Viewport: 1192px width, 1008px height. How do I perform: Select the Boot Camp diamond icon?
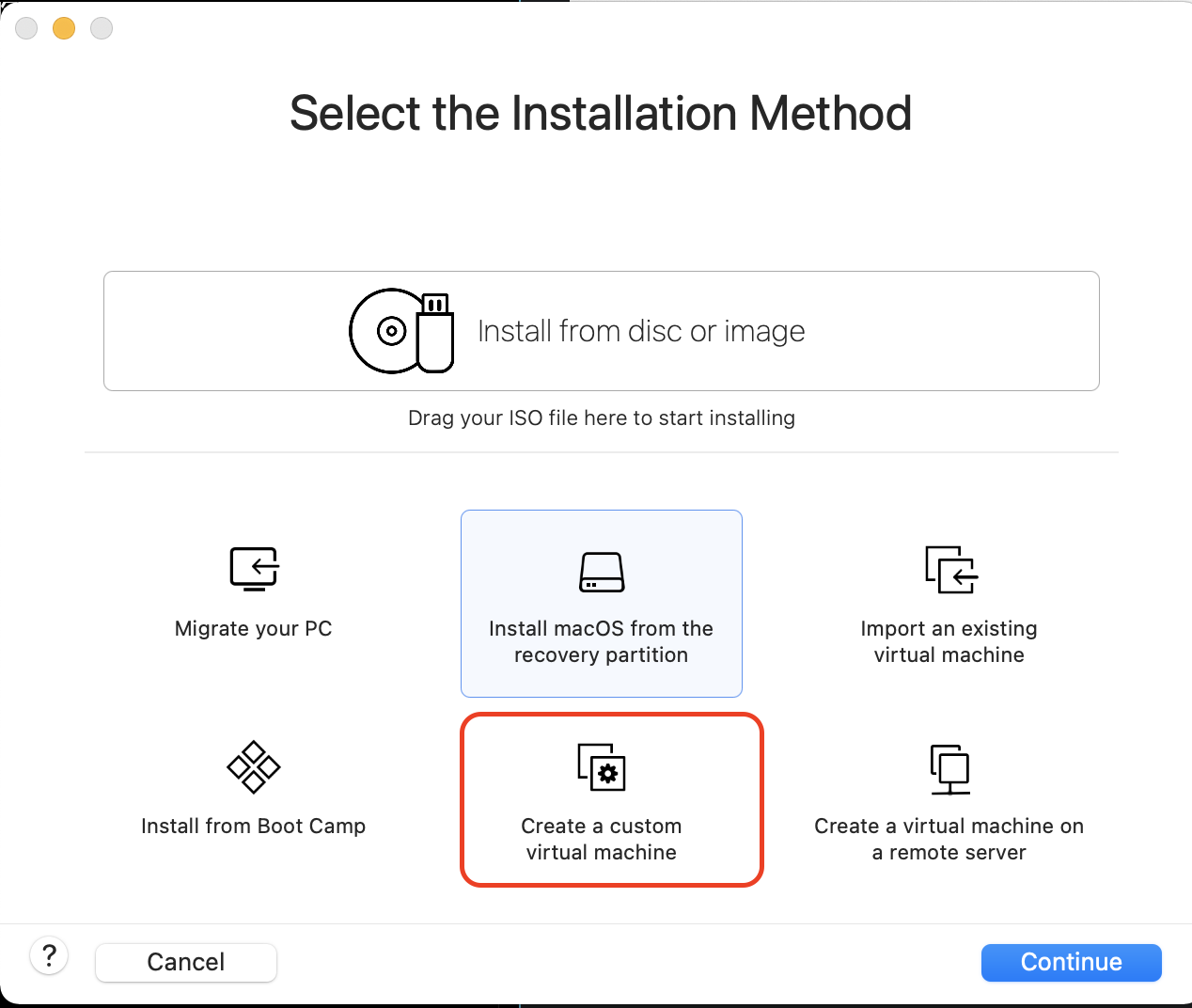click(x=254, y=767)
